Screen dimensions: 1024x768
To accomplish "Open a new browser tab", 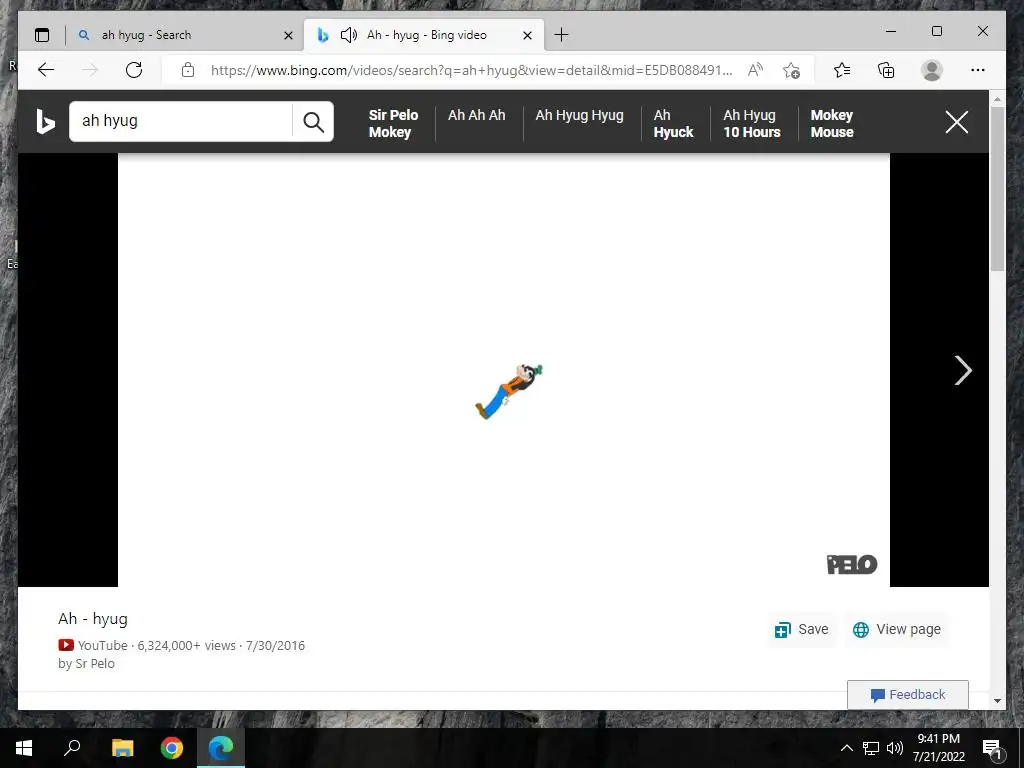I will pyautogui.click(x=561, y=35).
